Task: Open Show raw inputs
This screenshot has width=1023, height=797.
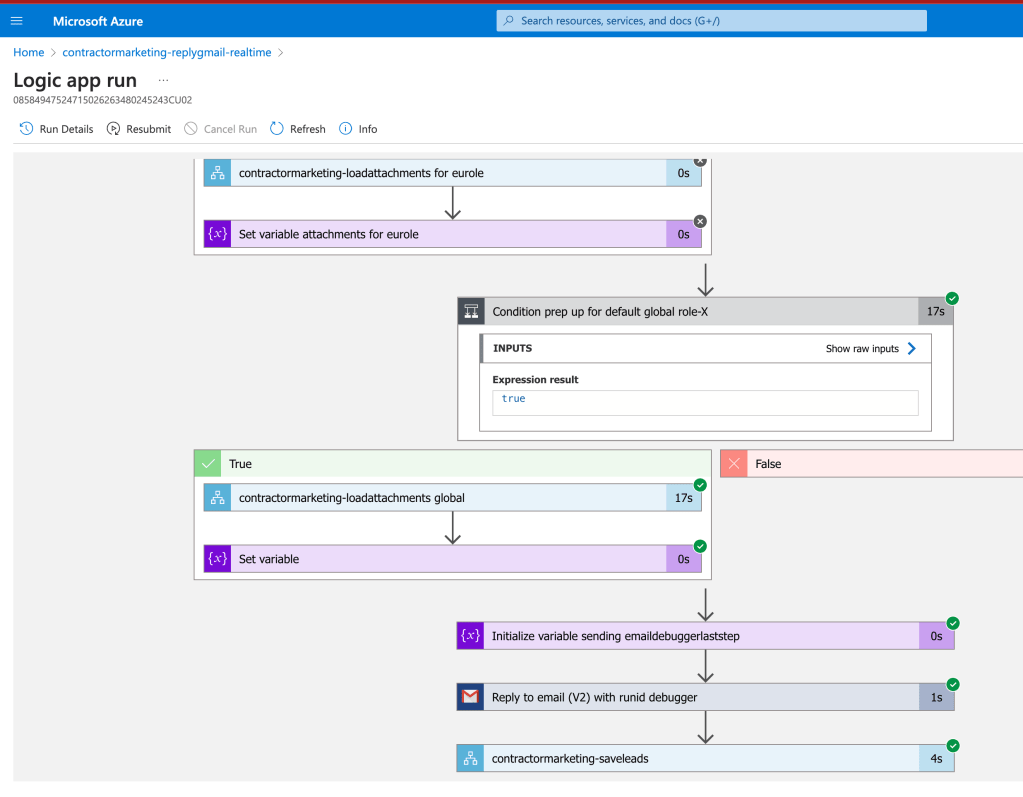Action: [x=862, y=348]
